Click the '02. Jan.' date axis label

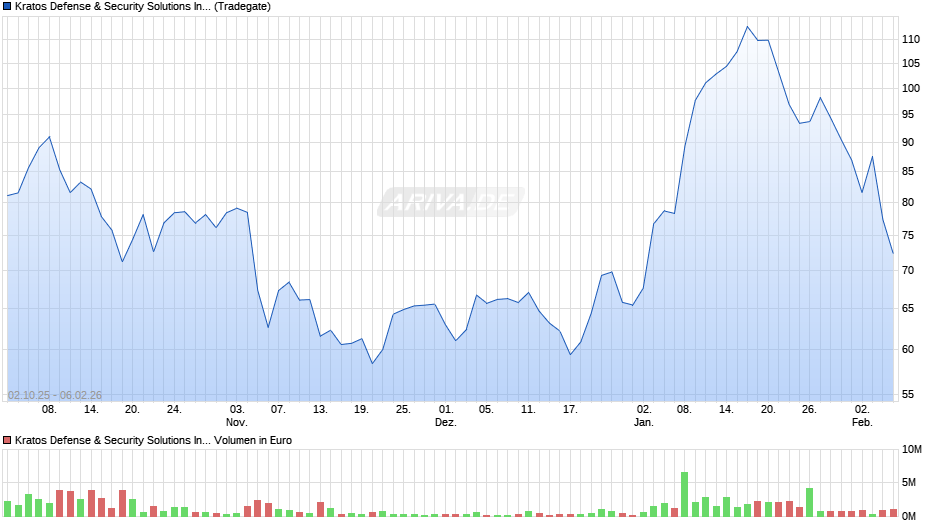[x=644, y=416]
